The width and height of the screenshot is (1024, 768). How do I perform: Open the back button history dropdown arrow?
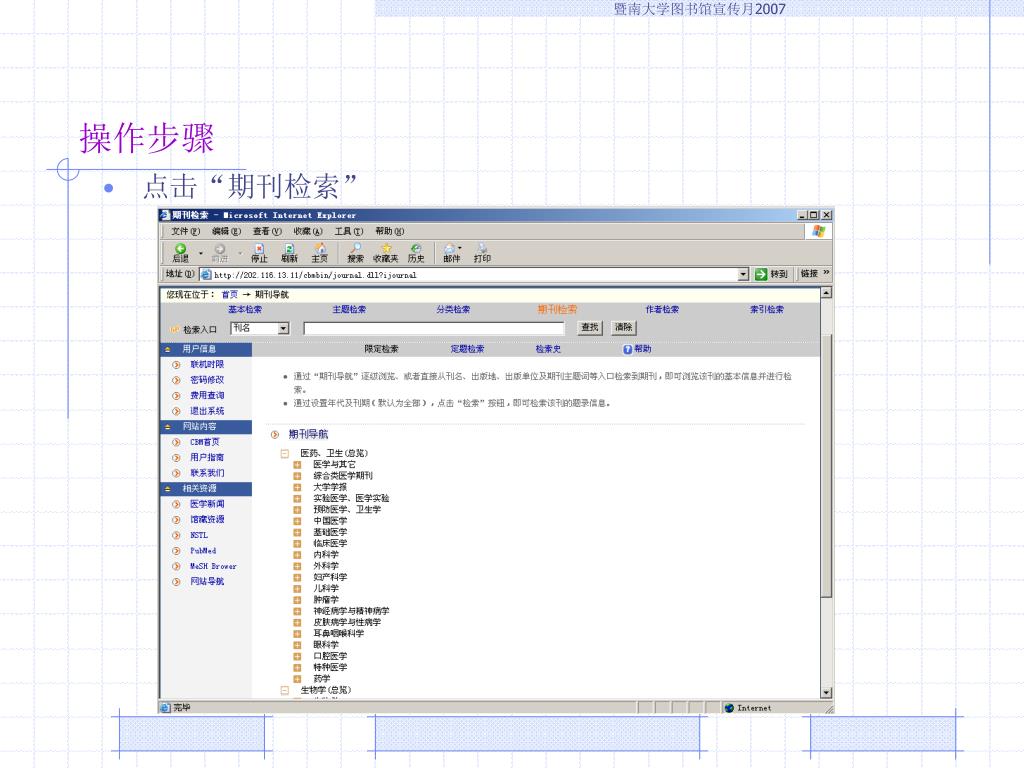tap(200, 253)
